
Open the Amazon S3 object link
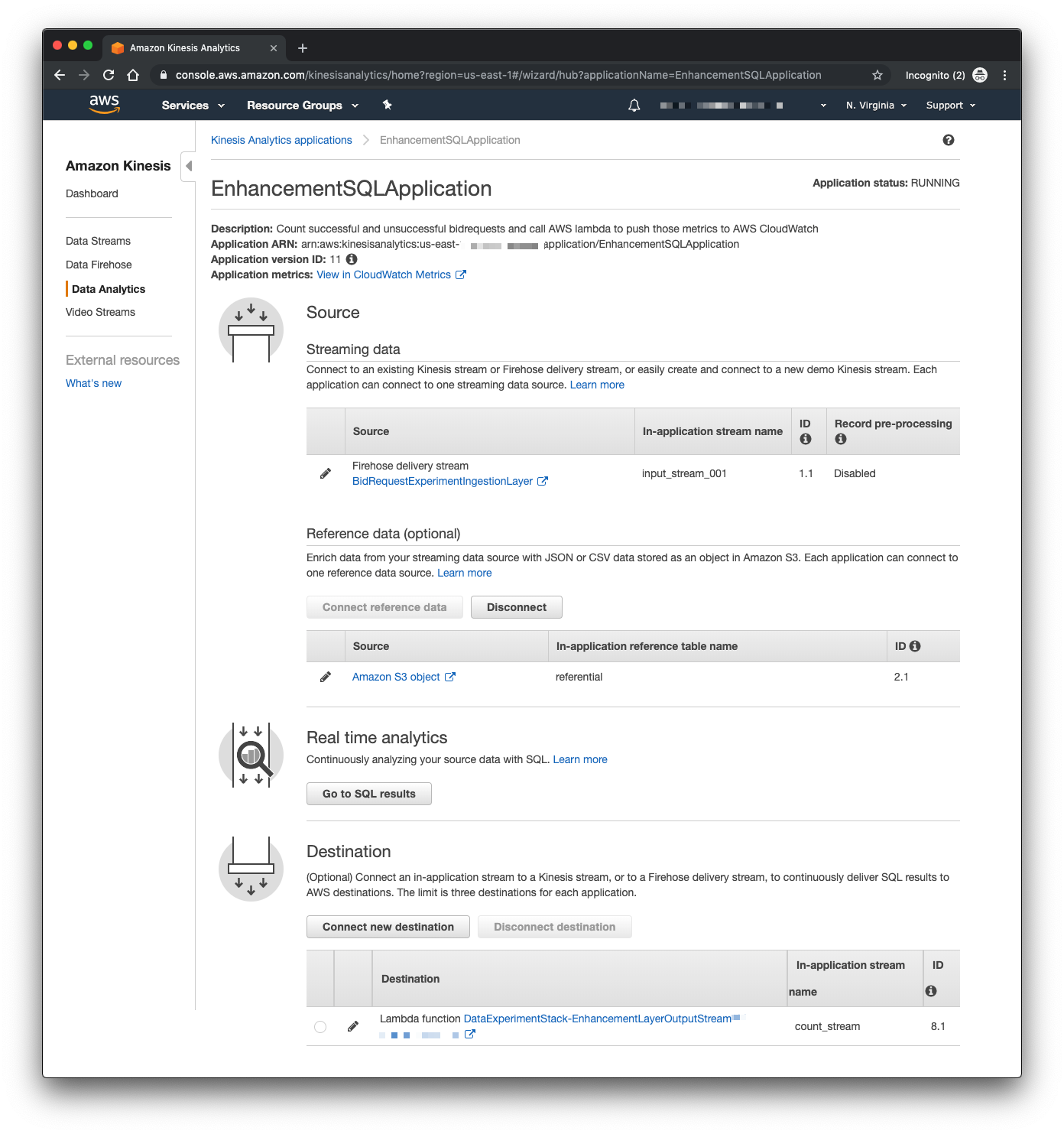(396, 677)
